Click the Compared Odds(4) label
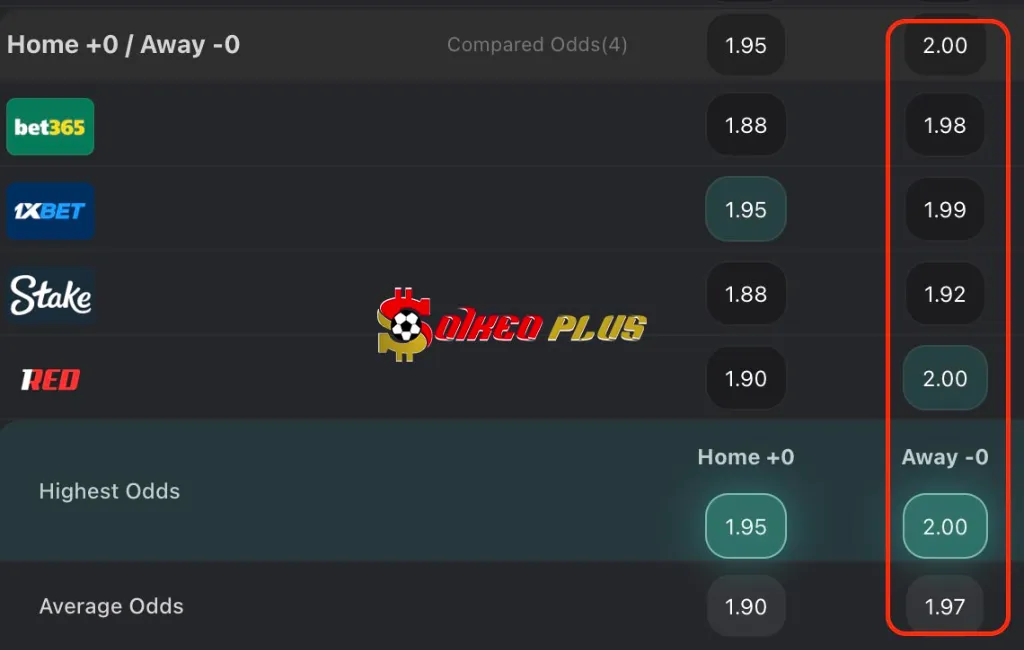 pos(537,44)
